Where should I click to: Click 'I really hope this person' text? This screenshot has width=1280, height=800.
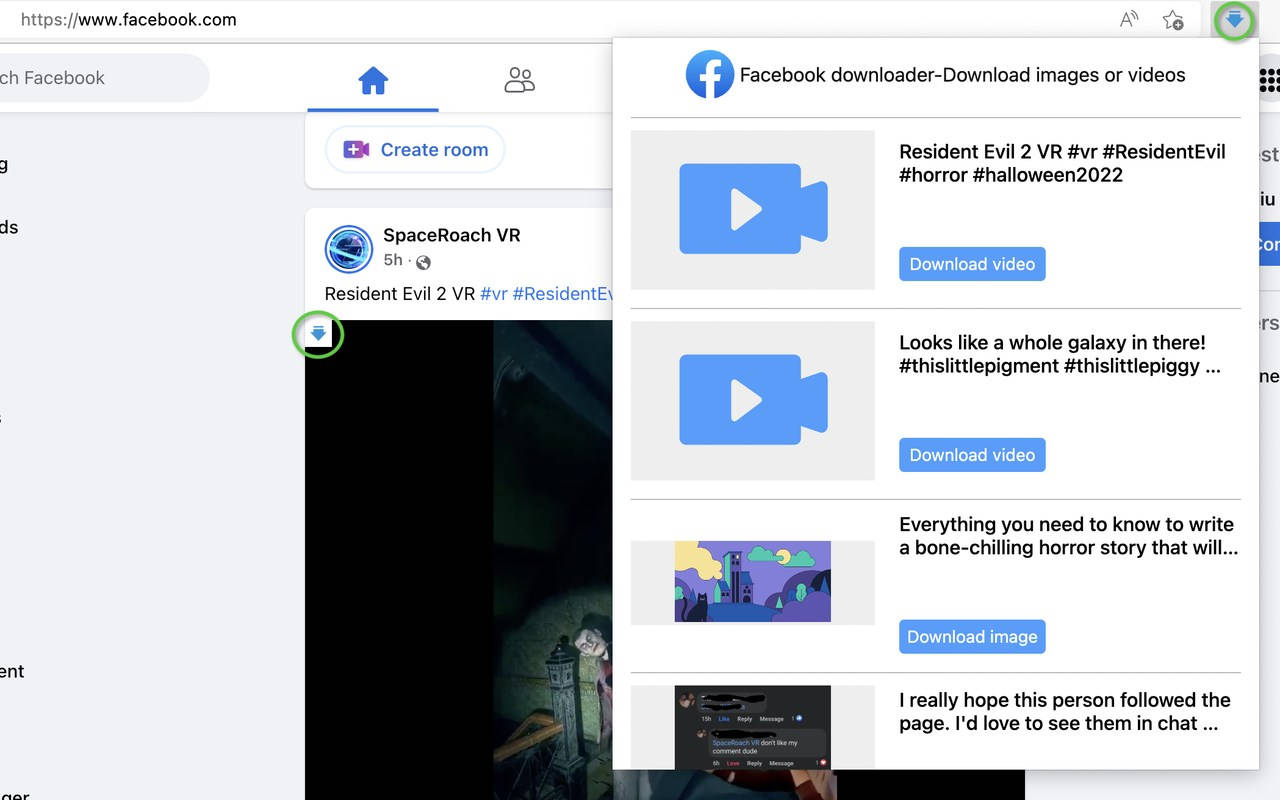[x=1064, y=712]
